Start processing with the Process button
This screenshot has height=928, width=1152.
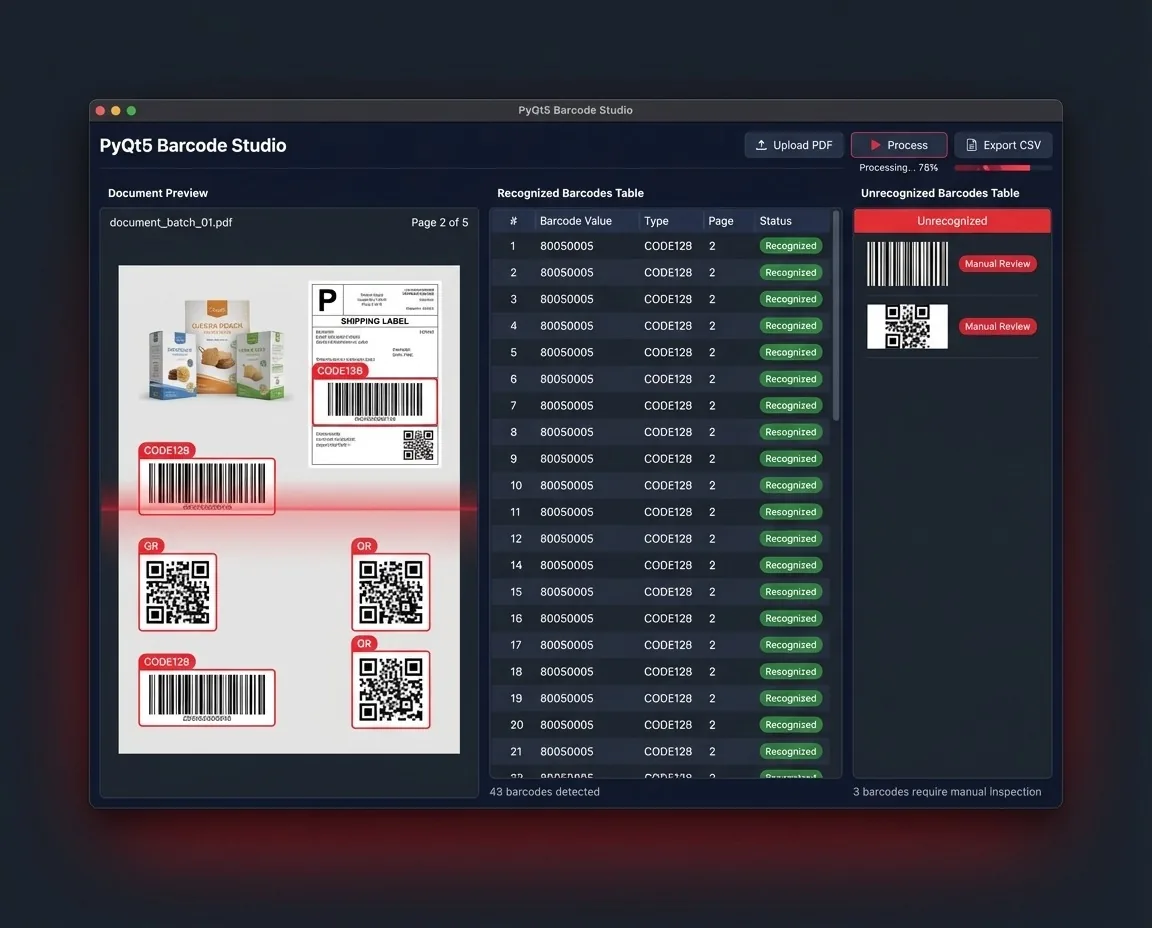tap(899, 145)
